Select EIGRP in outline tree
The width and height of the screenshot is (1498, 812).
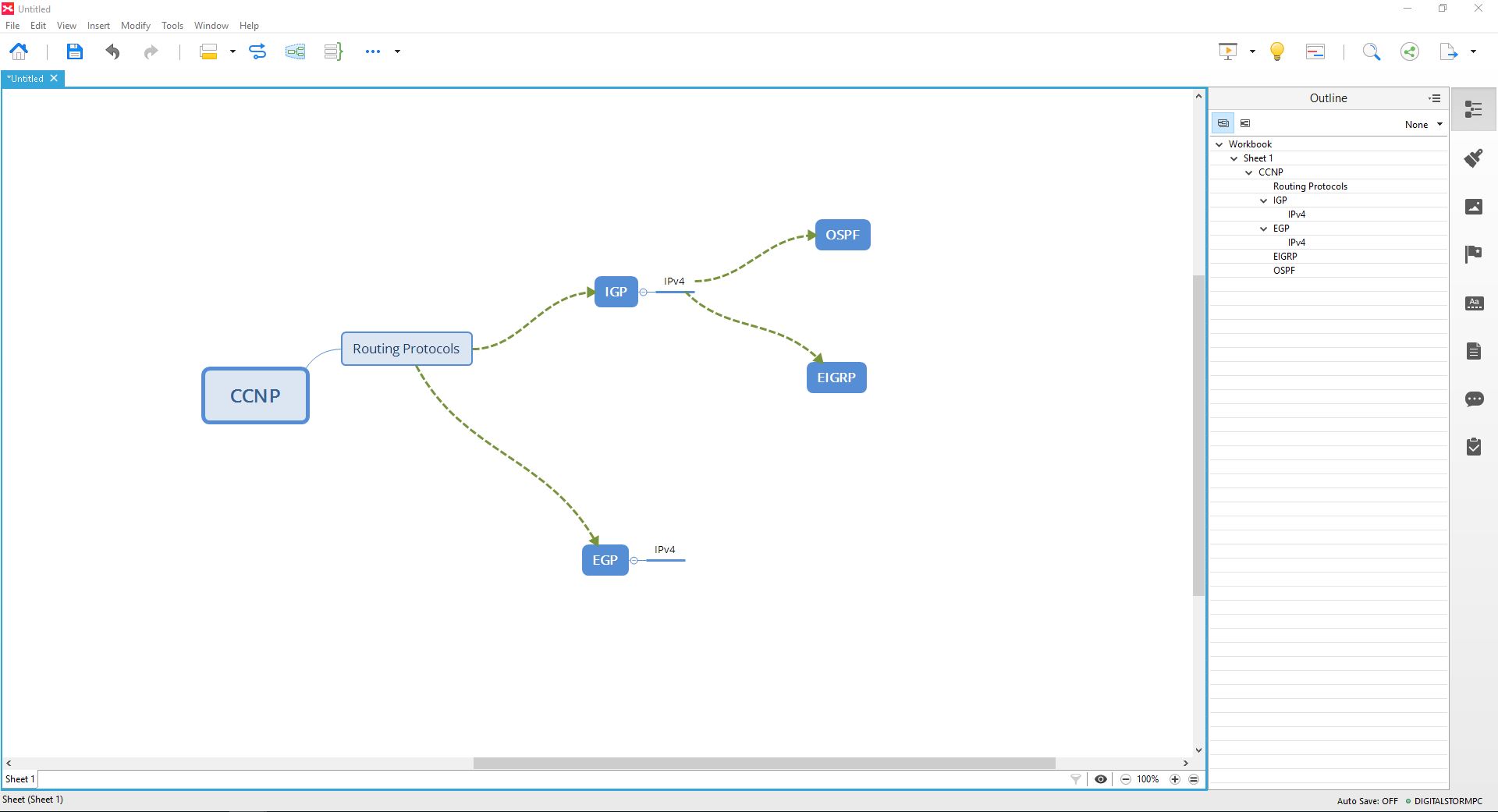point(1285,257)
